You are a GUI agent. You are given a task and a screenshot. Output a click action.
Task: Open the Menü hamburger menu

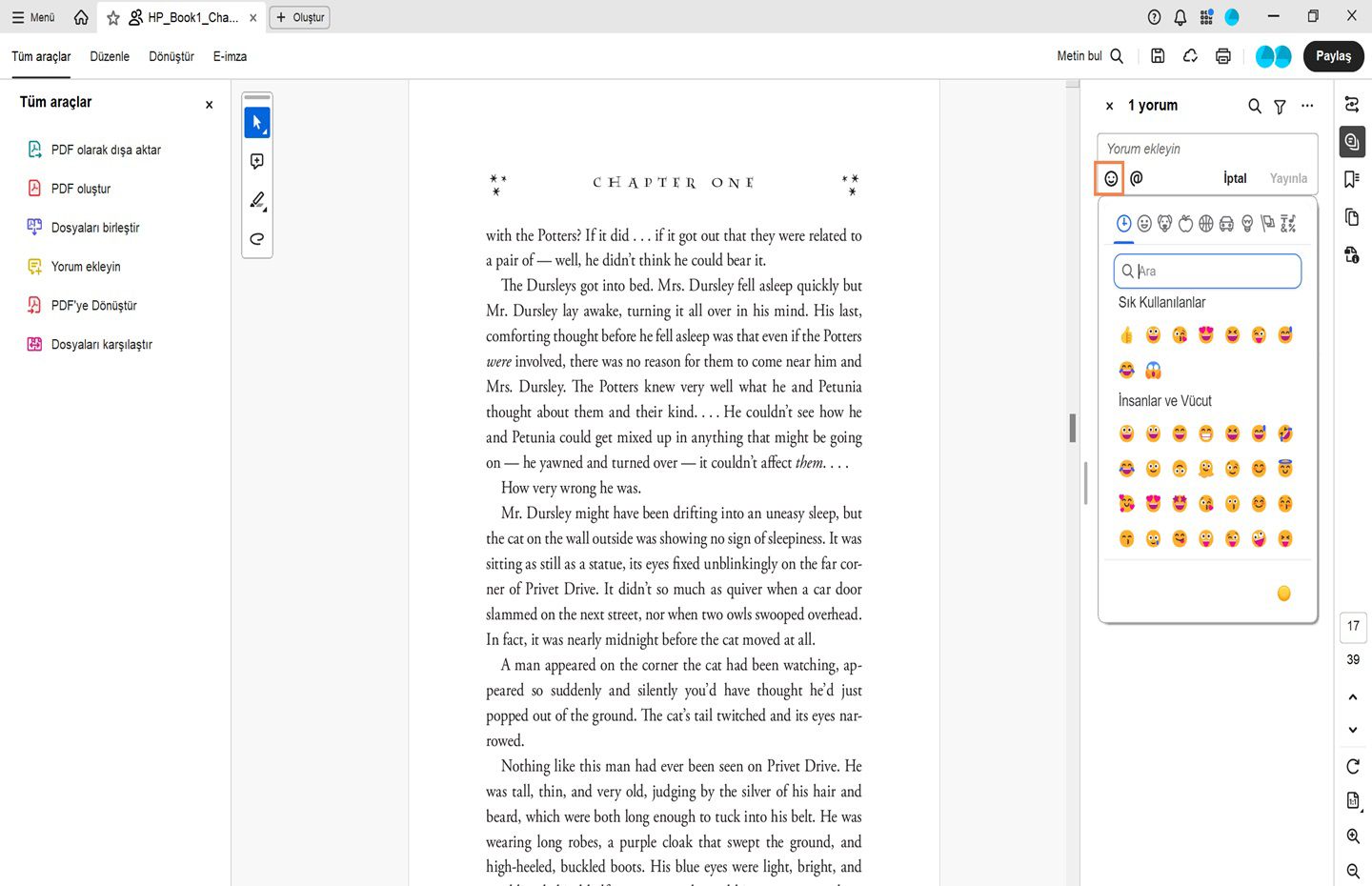tap(33, 17)
